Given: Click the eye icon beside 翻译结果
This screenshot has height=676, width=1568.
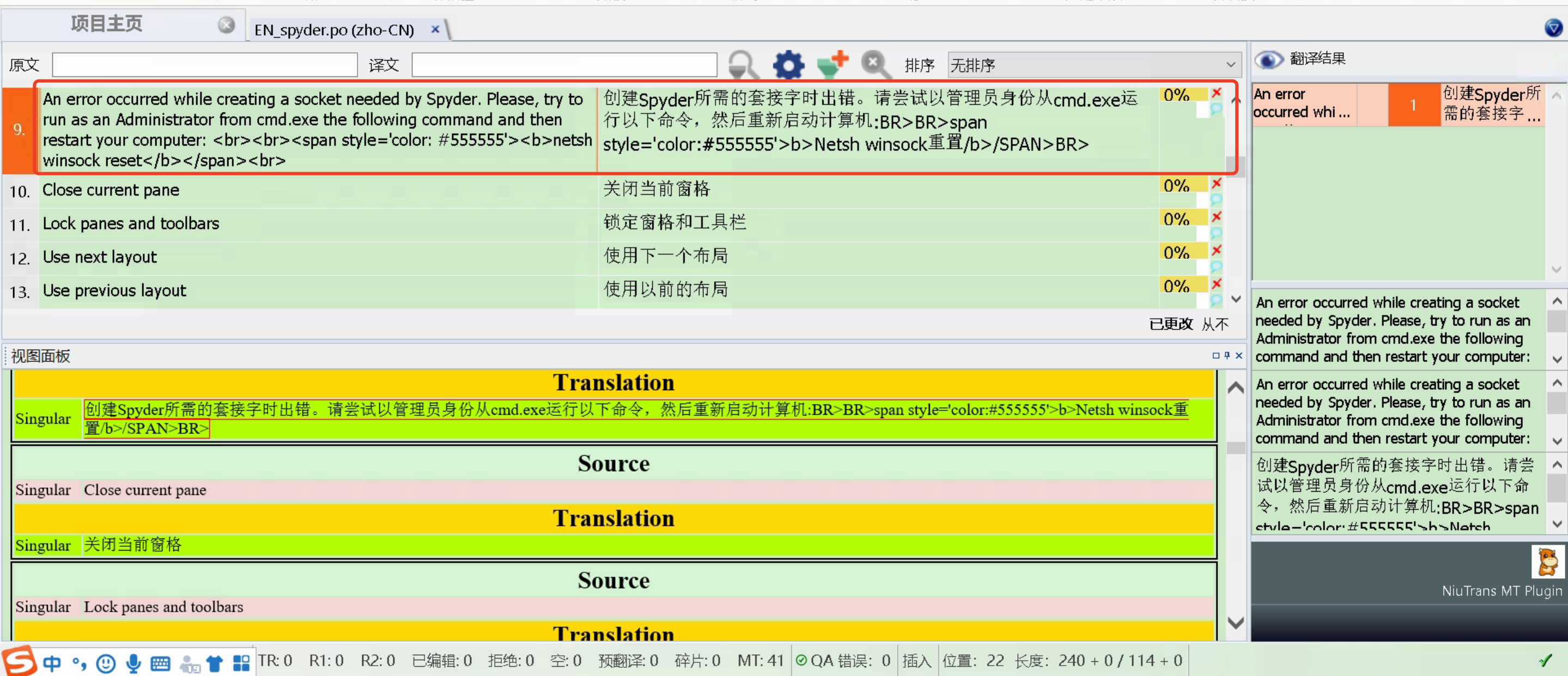Looking at the screenshot, I should click(x=1268, y=59).
